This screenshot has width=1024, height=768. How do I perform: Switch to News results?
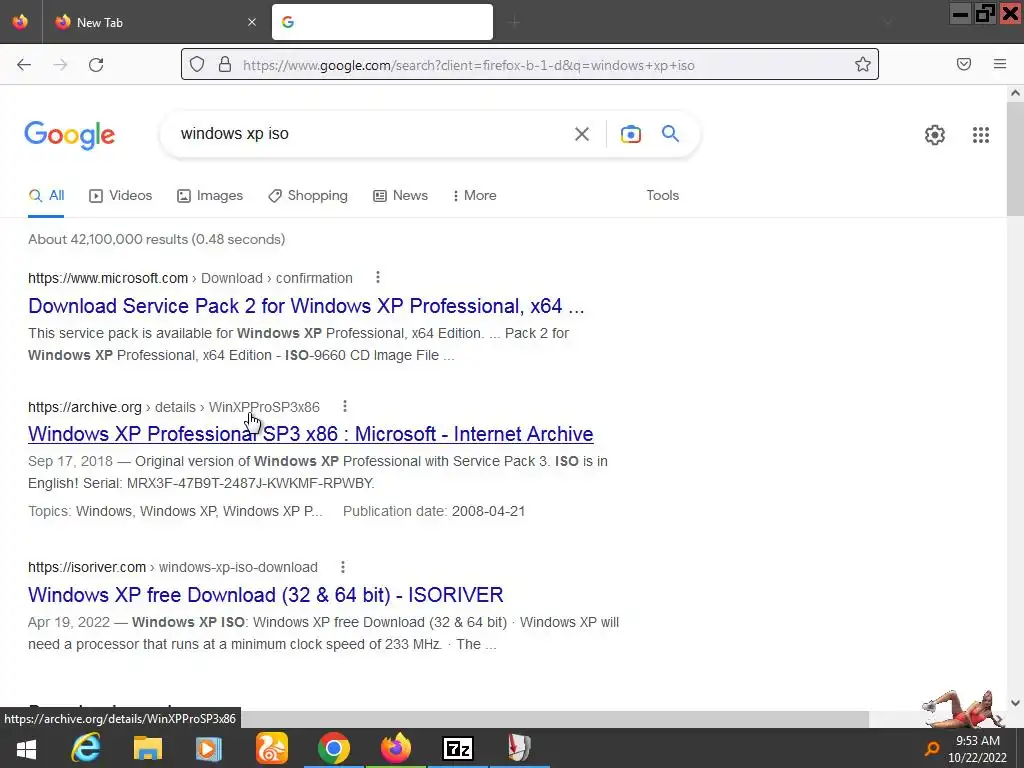[400, 195]
